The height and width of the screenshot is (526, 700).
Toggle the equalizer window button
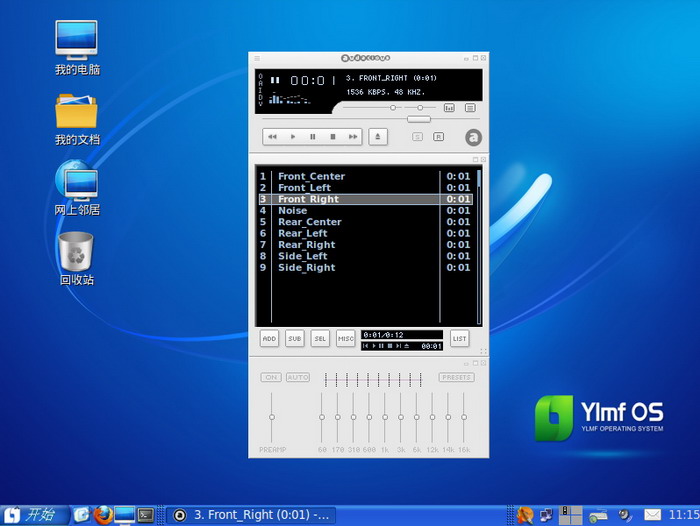click(449, 108)
